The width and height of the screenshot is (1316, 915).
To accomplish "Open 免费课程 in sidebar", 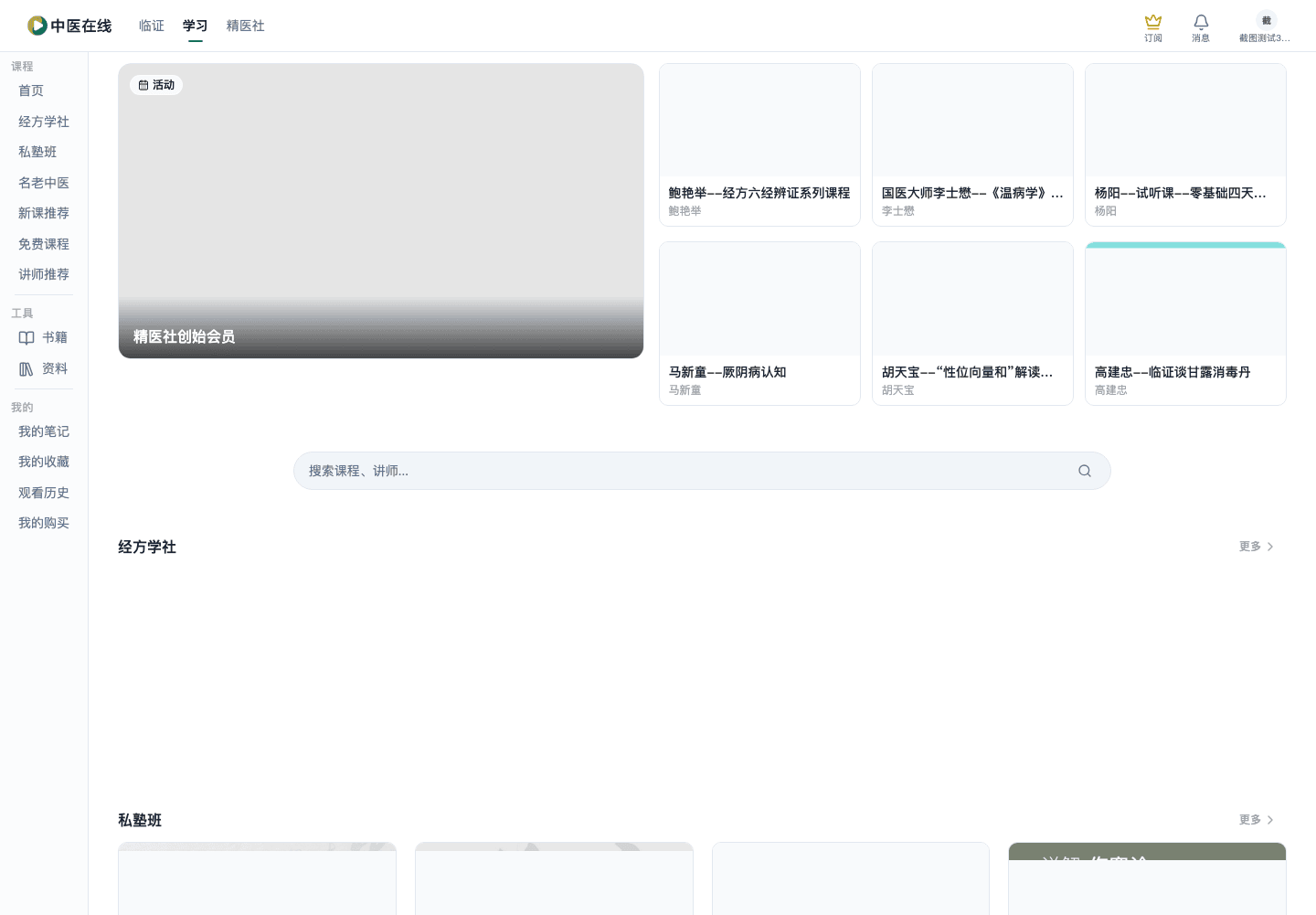I will click(x=44, y=244).
